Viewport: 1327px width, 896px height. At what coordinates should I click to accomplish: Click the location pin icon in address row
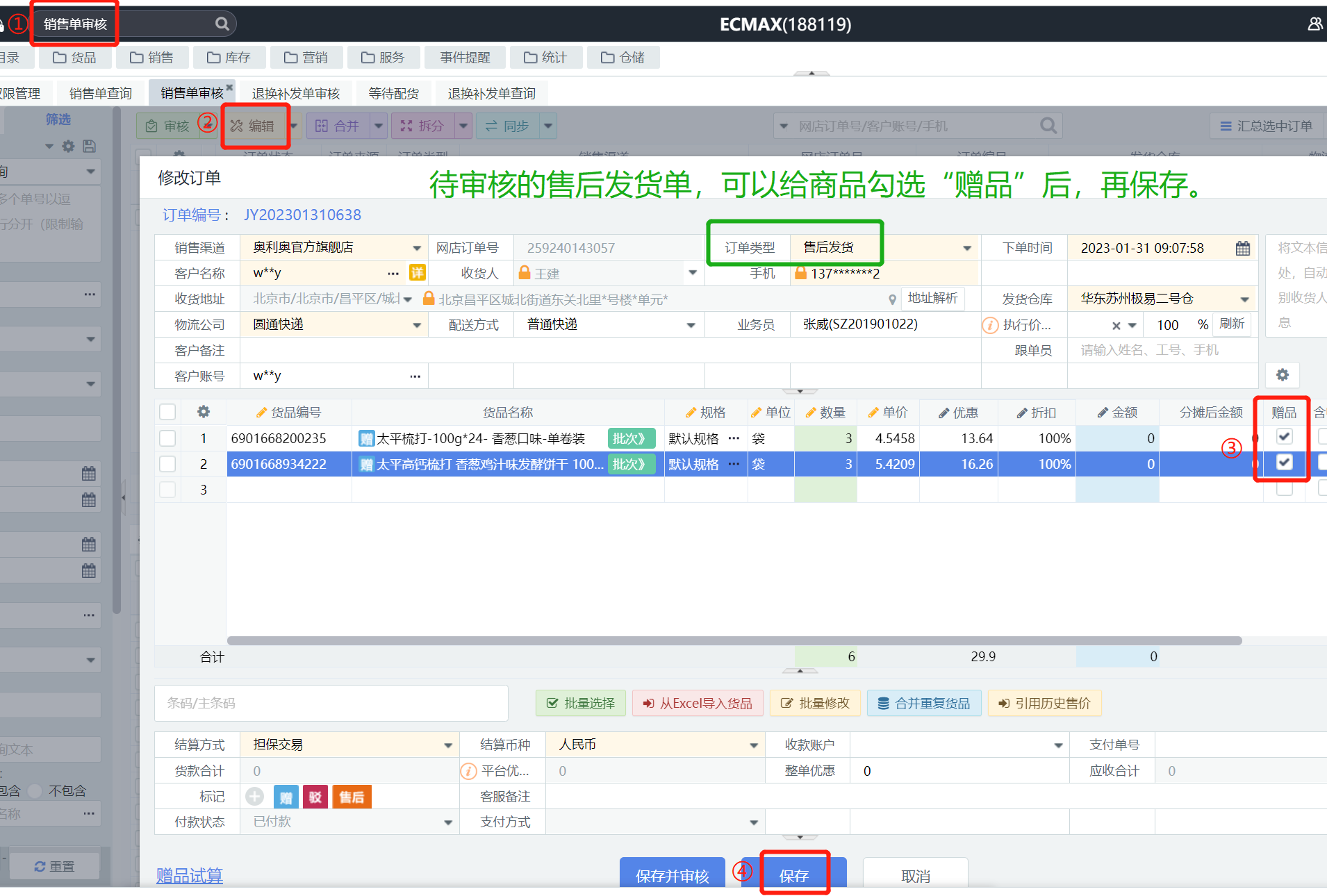pyautogui.click(x=892, y=299)
